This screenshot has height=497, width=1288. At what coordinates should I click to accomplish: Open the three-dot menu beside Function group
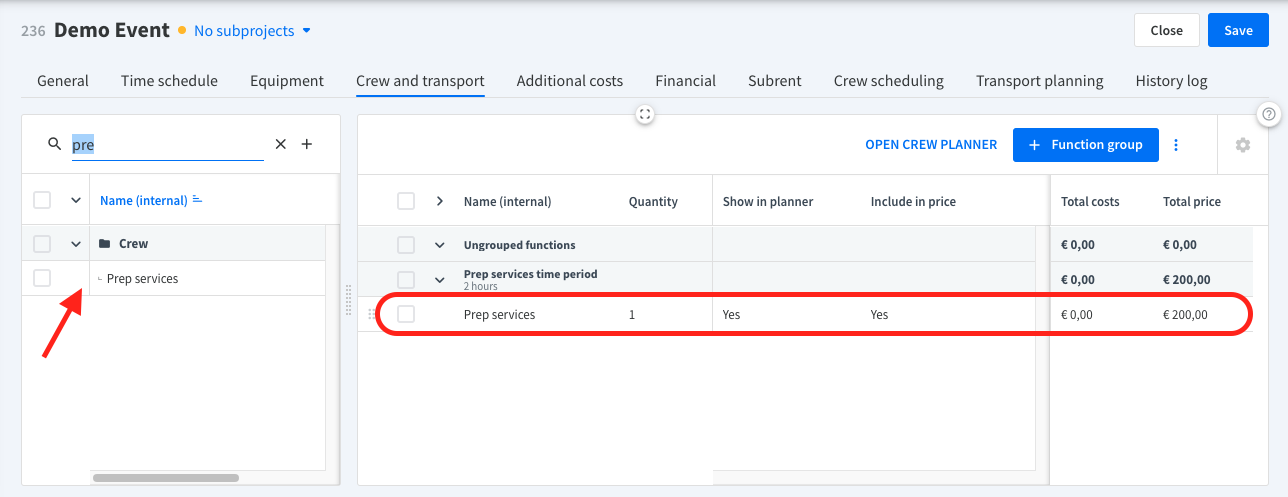click(1176, 145)
